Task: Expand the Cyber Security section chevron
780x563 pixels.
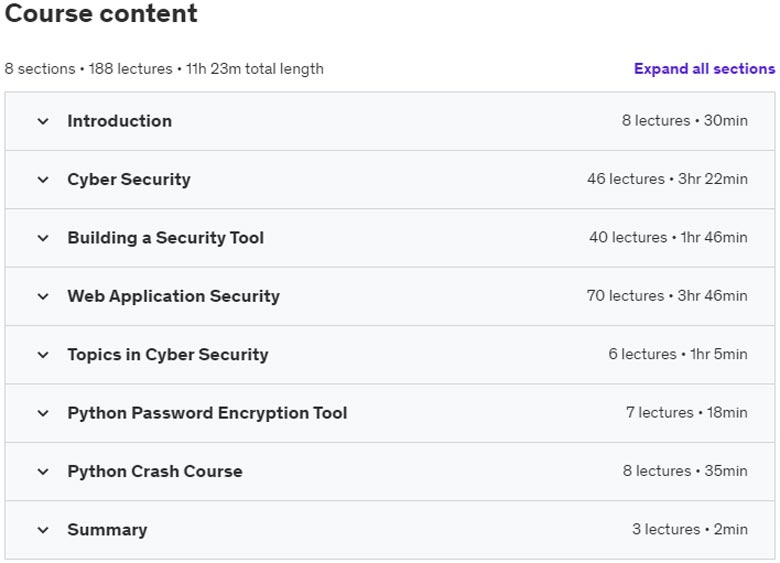Action: pos(43,179)
